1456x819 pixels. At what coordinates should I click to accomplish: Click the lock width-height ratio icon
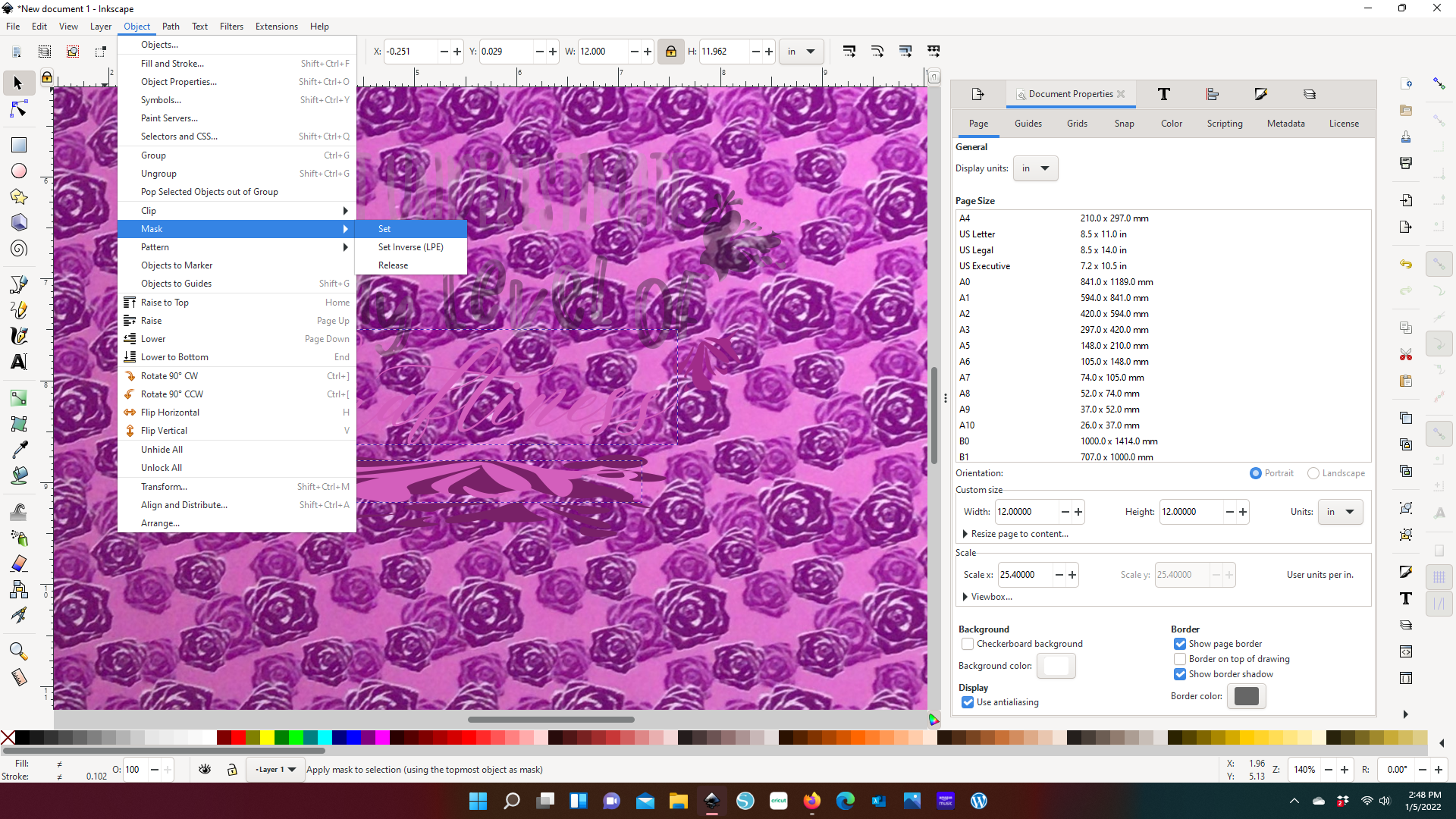[x=670, y=52]
